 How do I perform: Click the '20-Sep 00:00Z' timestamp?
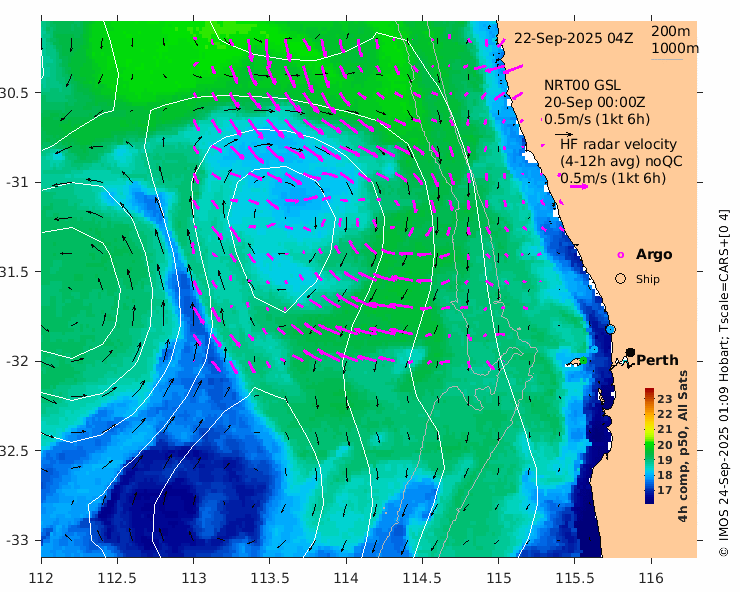(595, 102)
